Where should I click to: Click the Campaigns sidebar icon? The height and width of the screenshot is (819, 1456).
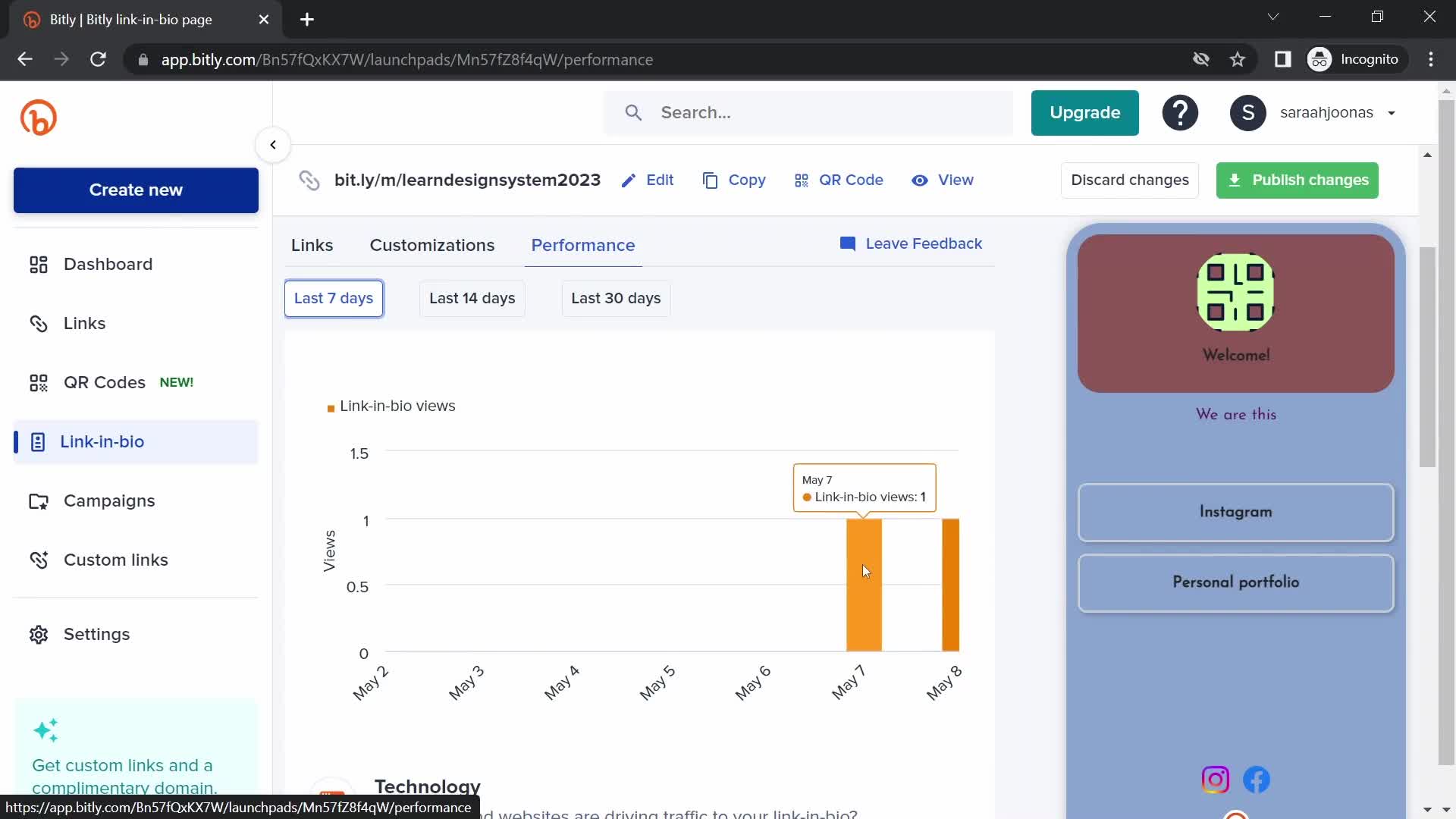click(x=37, y=500)
